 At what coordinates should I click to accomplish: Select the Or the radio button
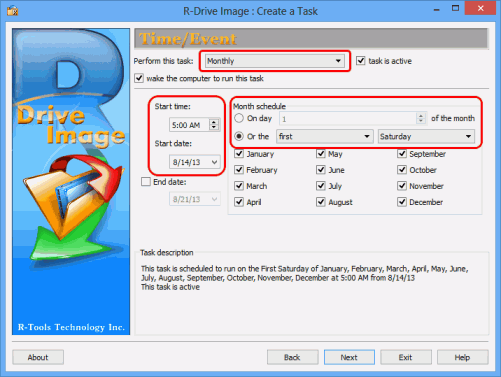tap(239, 136)
